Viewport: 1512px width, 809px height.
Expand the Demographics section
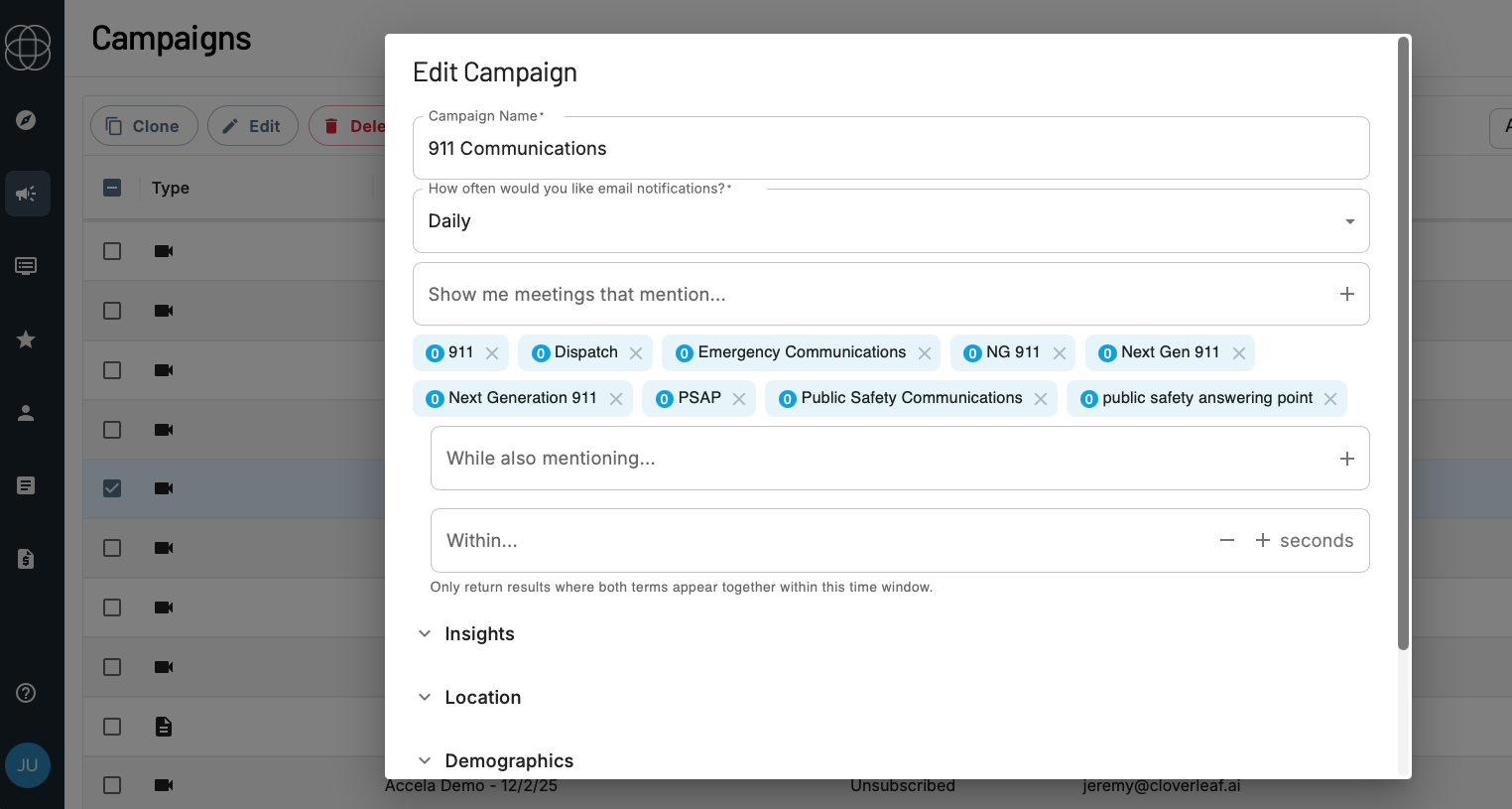pyautogui.click(x=508, y=761)
